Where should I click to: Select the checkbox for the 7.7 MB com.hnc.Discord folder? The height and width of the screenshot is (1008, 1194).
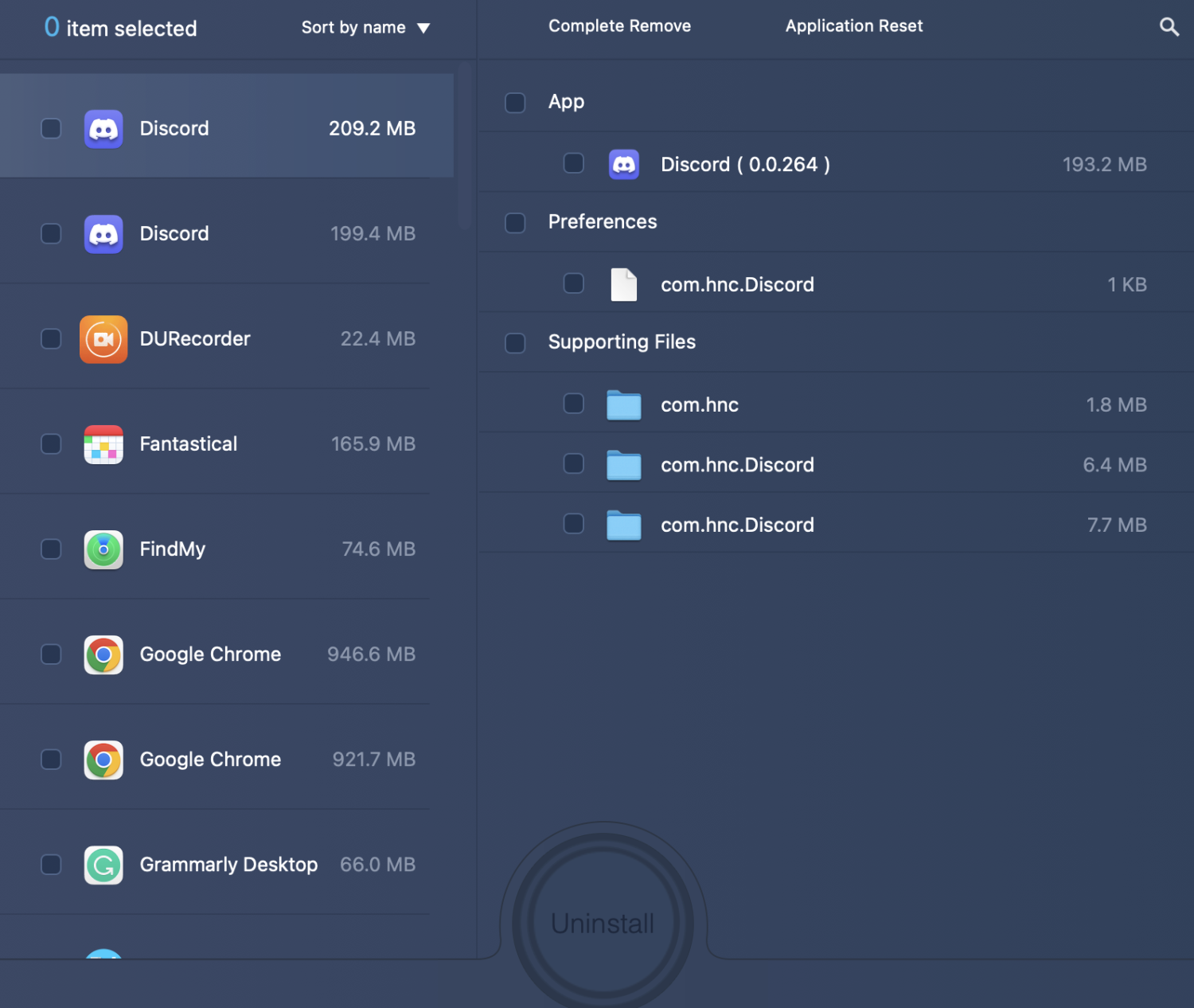[573, 524]
